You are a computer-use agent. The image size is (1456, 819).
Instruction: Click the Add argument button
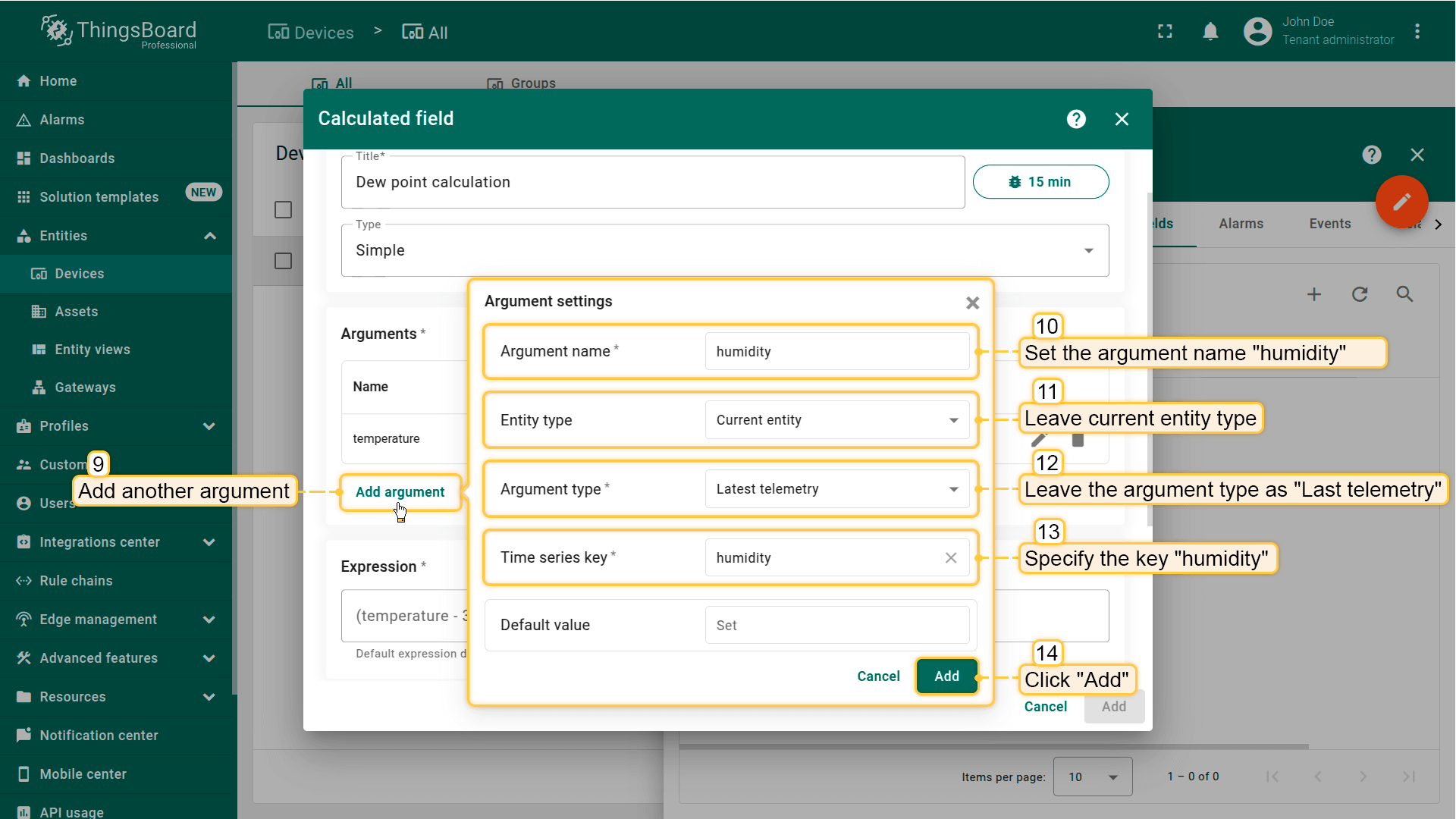[x=400, y=492]
